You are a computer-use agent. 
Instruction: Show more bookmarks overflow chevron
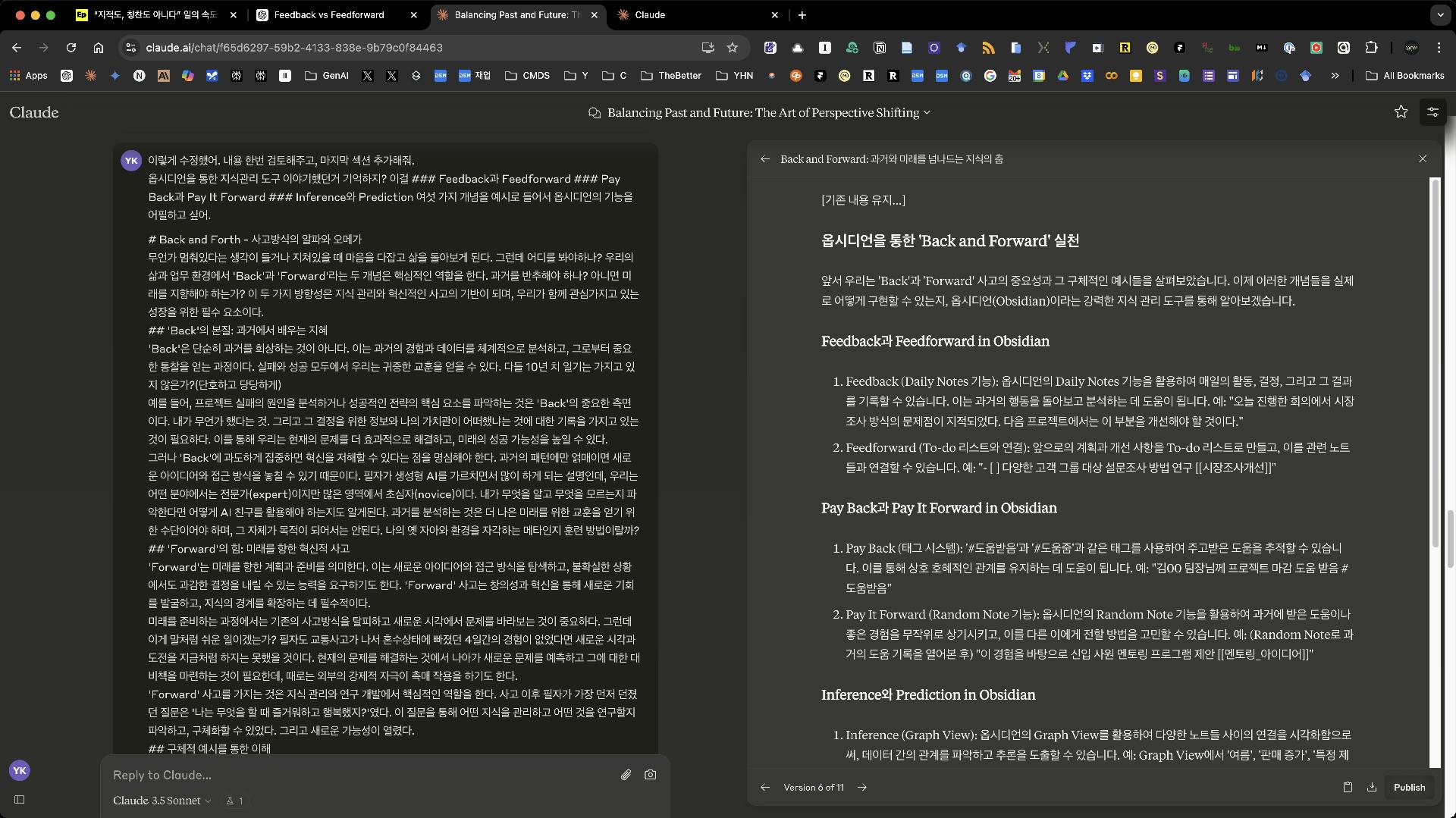pos(1335,76)
